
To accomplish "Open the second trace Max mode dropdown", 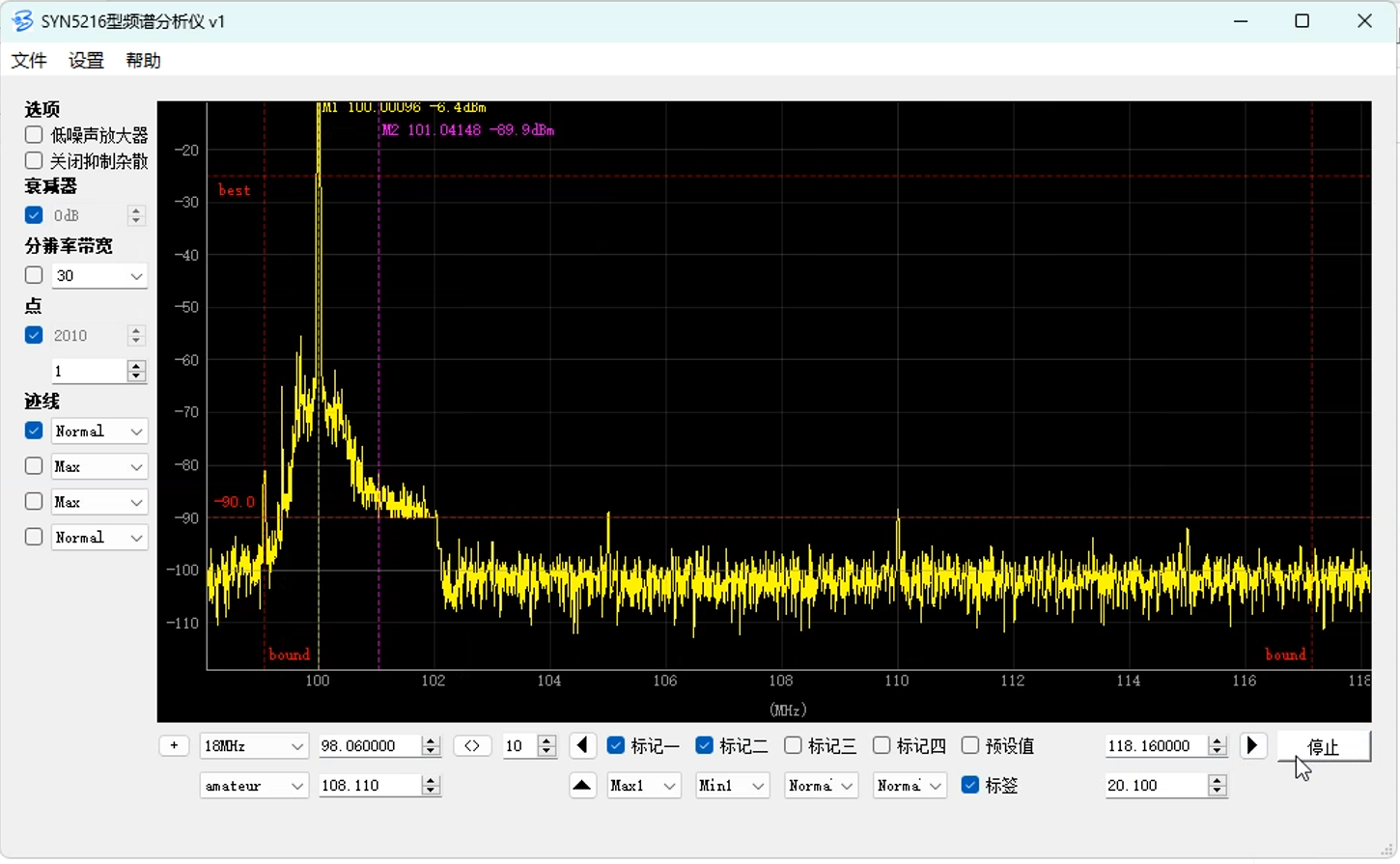I will point(99,466).
